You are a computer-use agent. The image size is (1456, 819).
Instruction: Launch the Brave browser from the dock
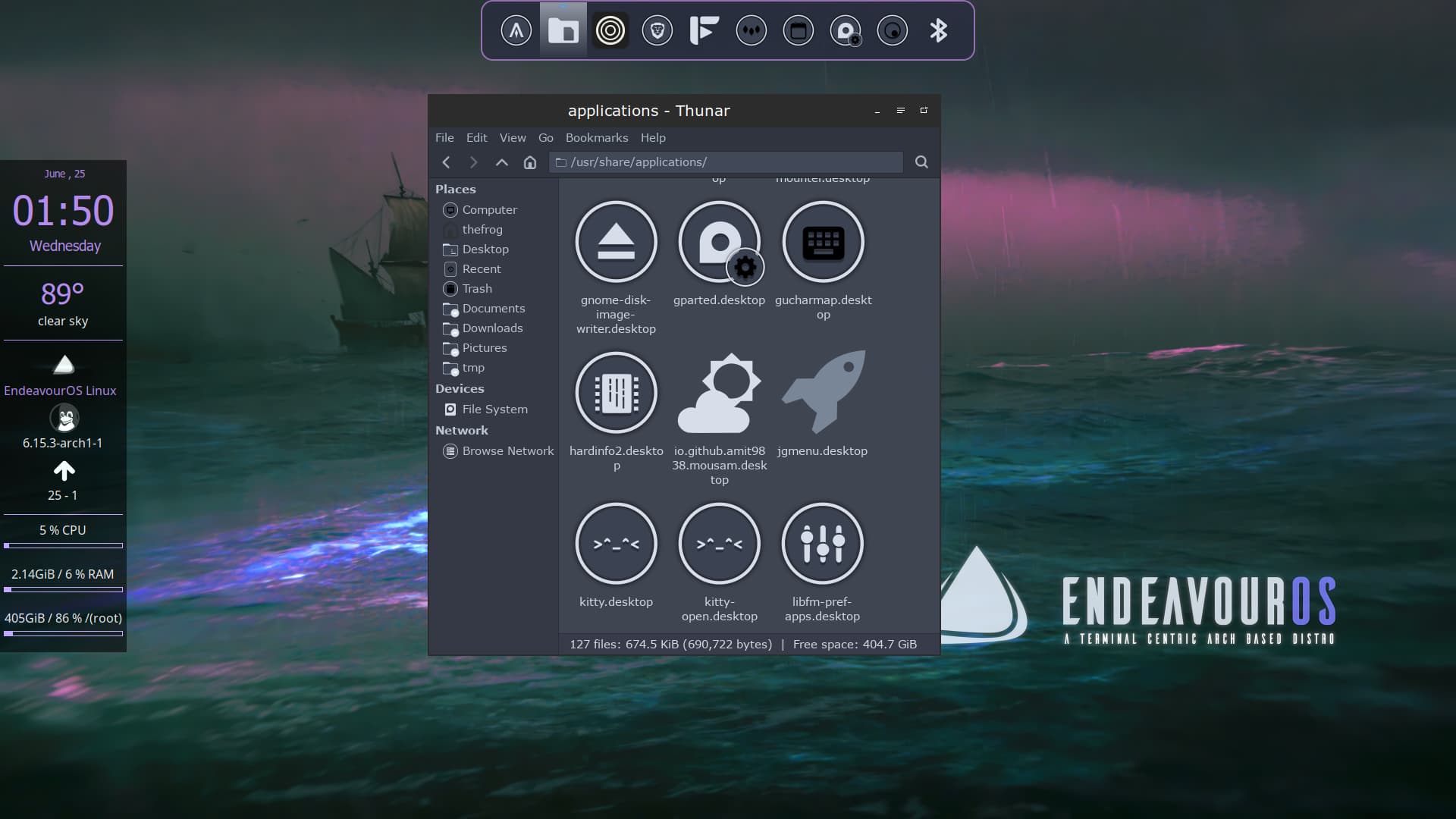coord(657,31)
